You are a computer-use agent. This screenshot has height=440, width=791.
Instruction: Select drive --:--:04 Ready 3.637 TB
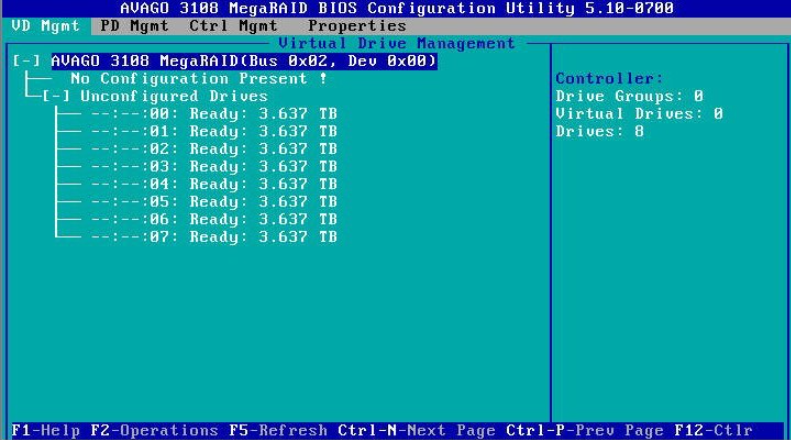tap(214, 184)
